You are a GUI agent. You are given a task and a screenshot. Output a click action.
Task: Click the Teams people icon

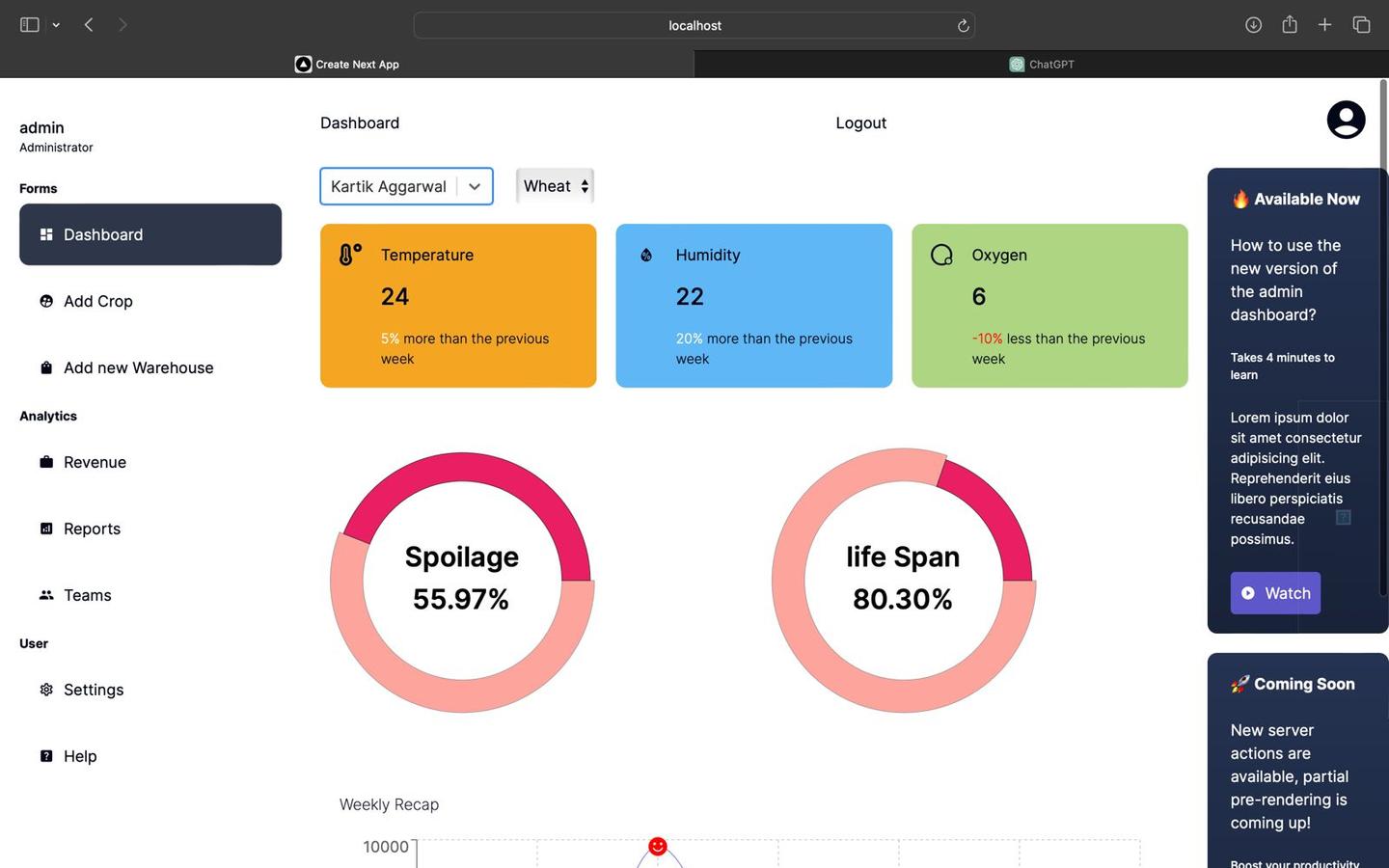pyautogui.click(x=46, y=595)
